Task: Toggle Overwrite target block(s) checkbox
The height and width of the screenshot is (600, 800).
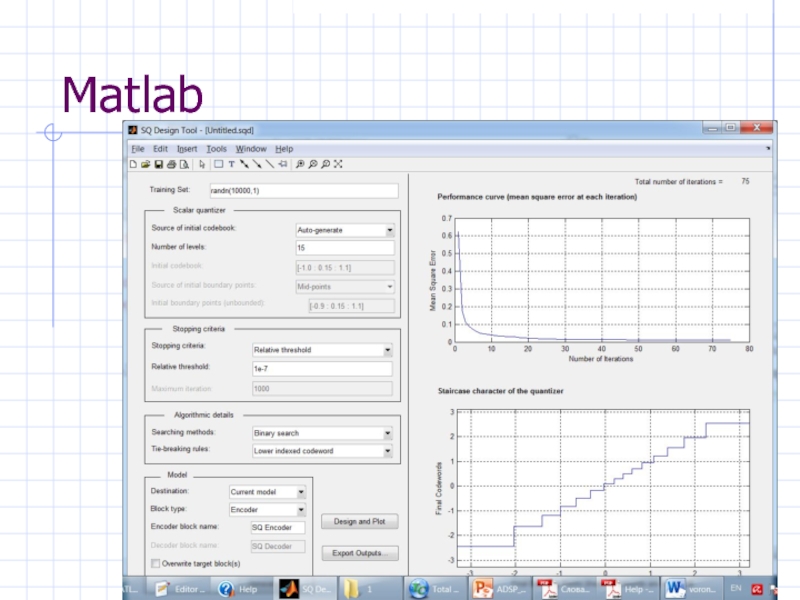Action: click(156, 564)
